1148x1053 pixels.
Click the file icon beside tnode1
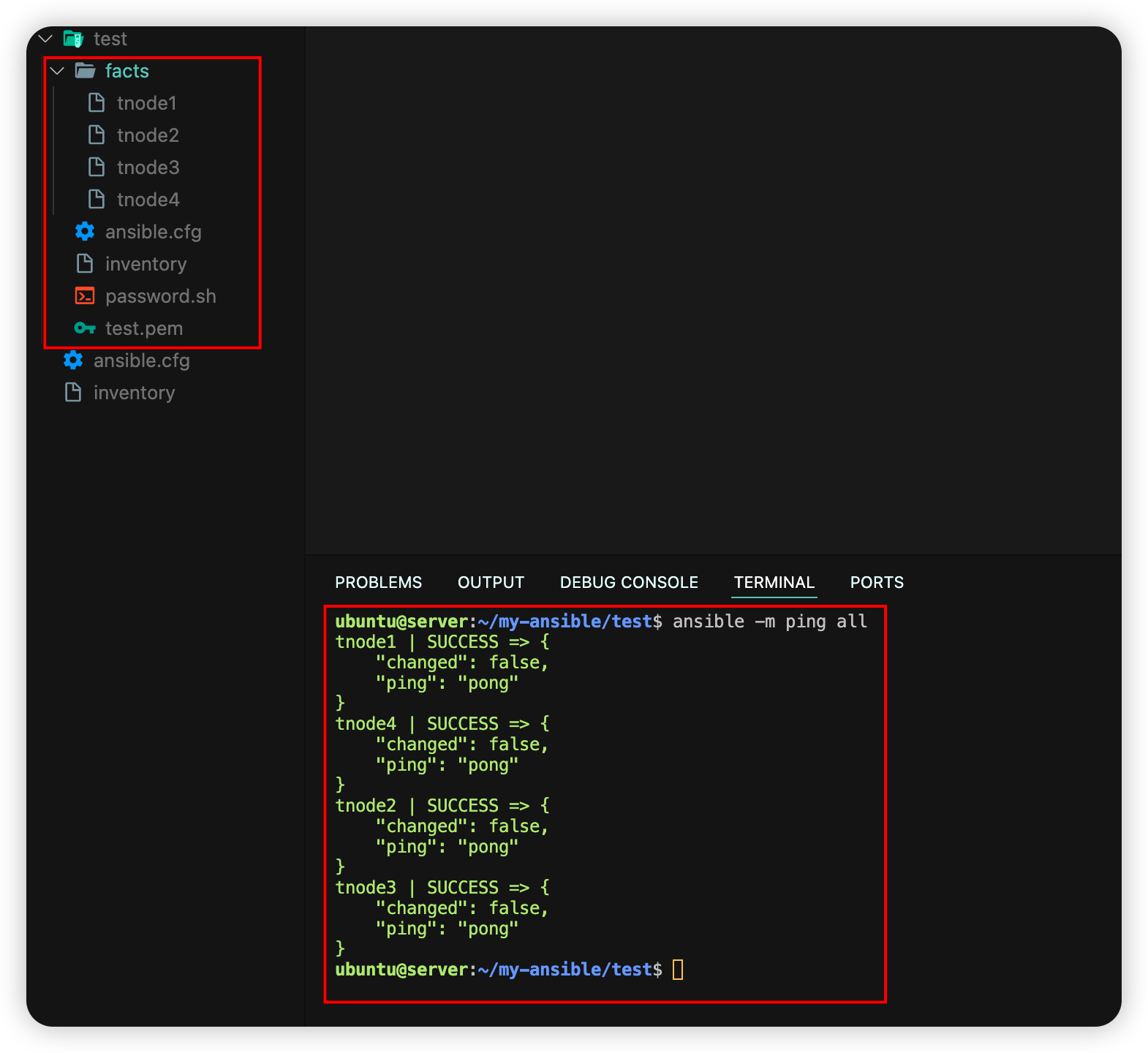[97, 103]
